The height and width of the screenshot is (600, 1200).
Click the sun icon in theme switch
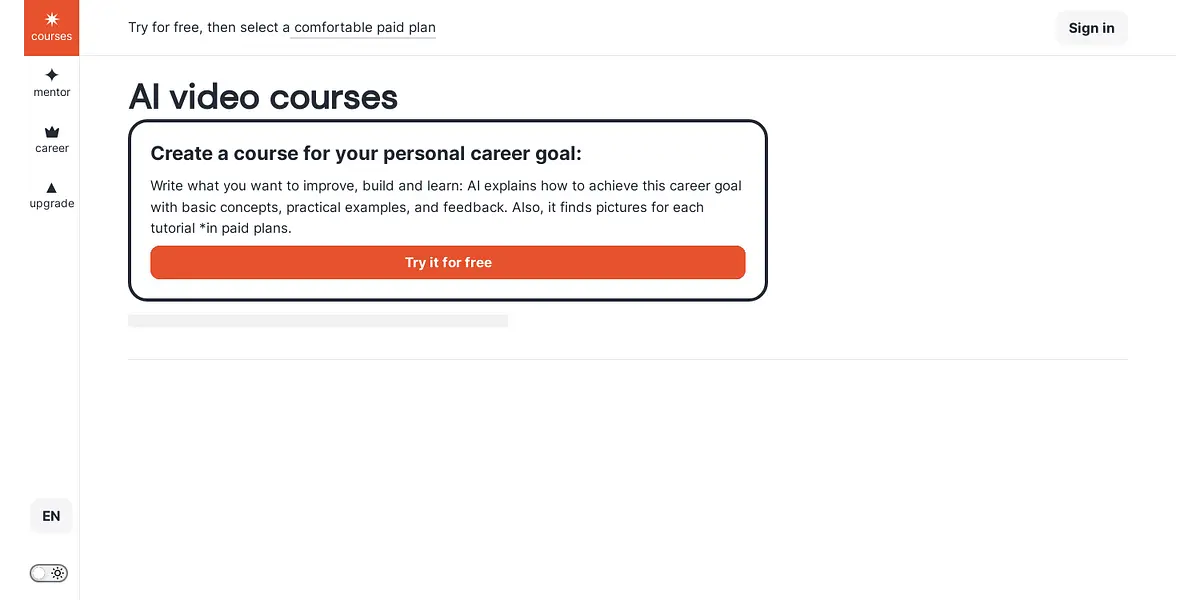[x=58, y=573]
